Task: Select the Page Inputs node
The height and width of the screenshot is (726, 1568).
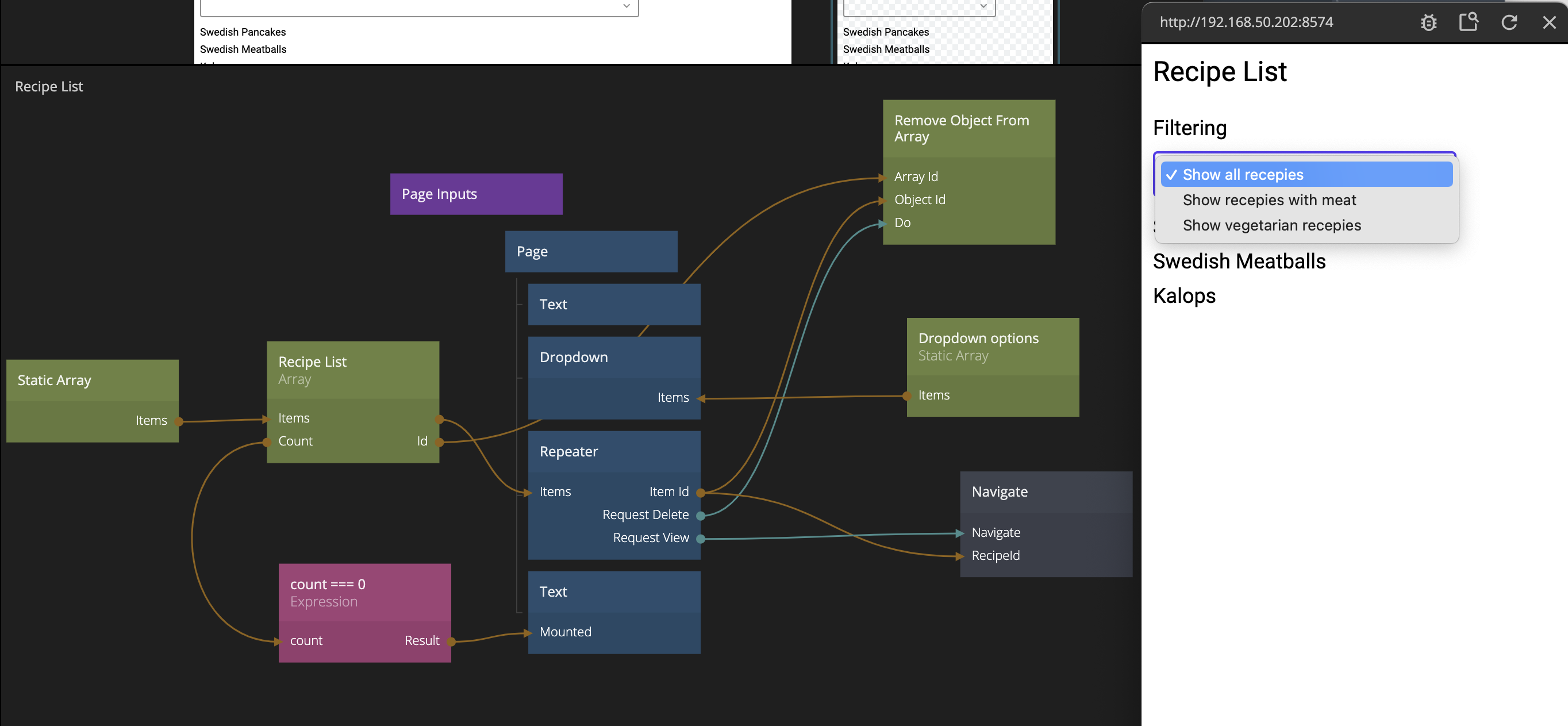Action: [x=476, y=194]
